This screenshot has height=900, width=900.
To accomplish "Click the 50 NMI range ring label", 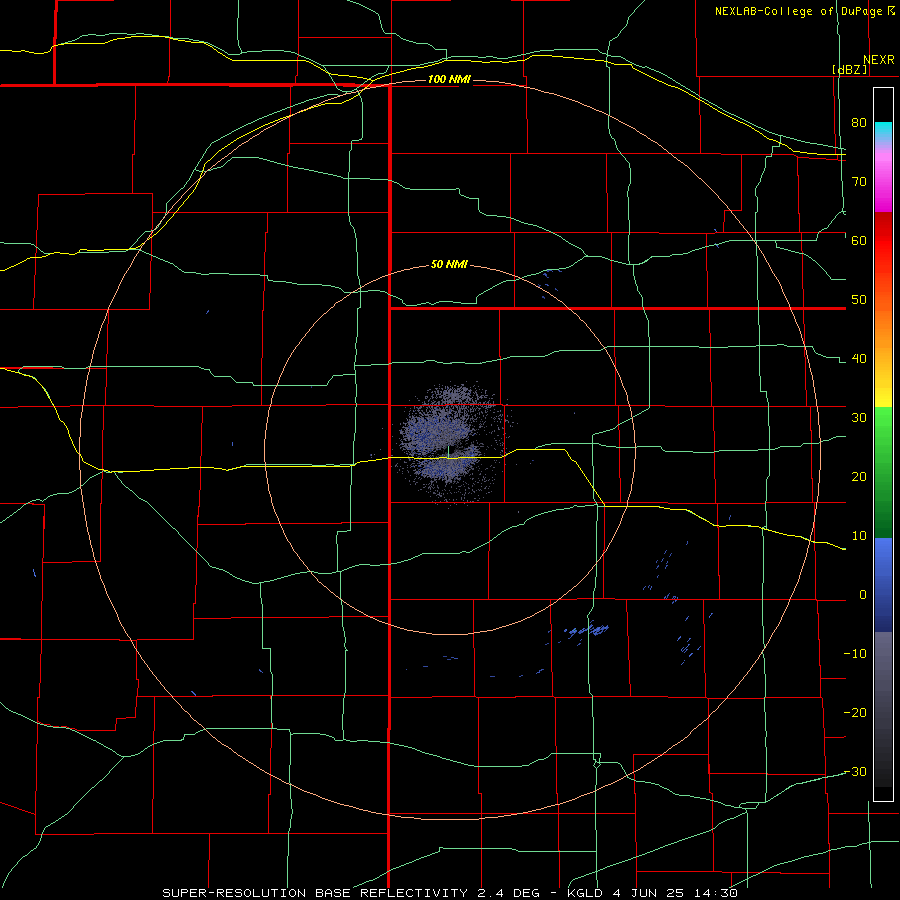I will click(449, 265).
